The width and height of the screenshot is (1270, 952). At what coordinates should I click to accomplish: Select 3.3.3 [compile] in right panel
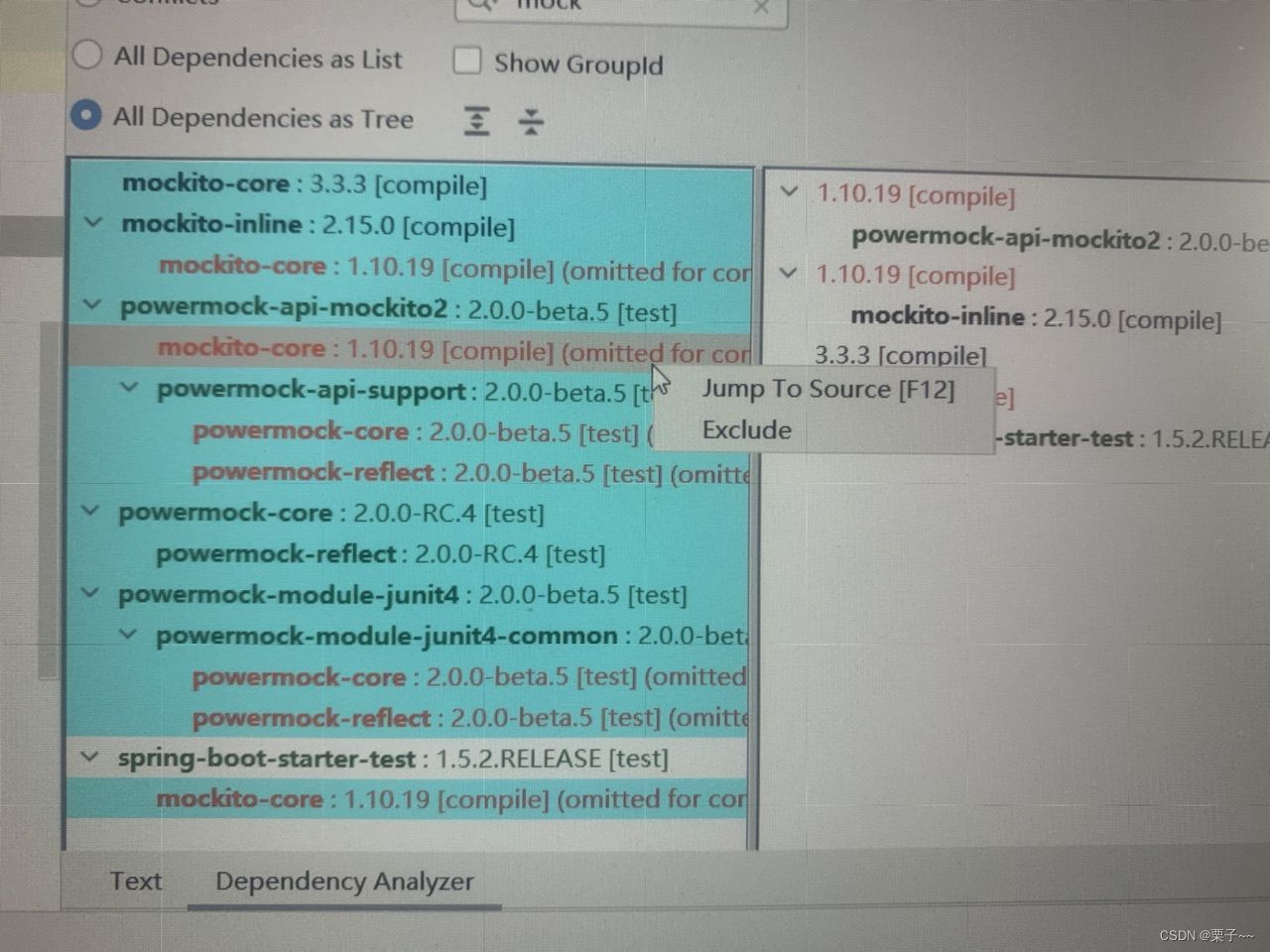point(901,355)
